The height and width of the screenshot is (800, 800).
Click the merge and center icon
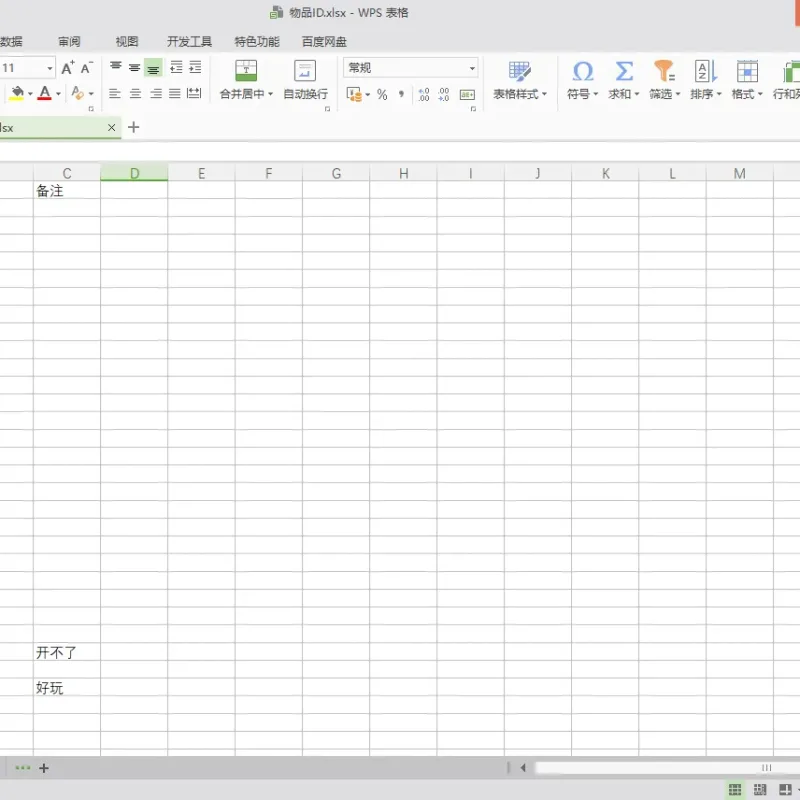(x=246, y=71)
